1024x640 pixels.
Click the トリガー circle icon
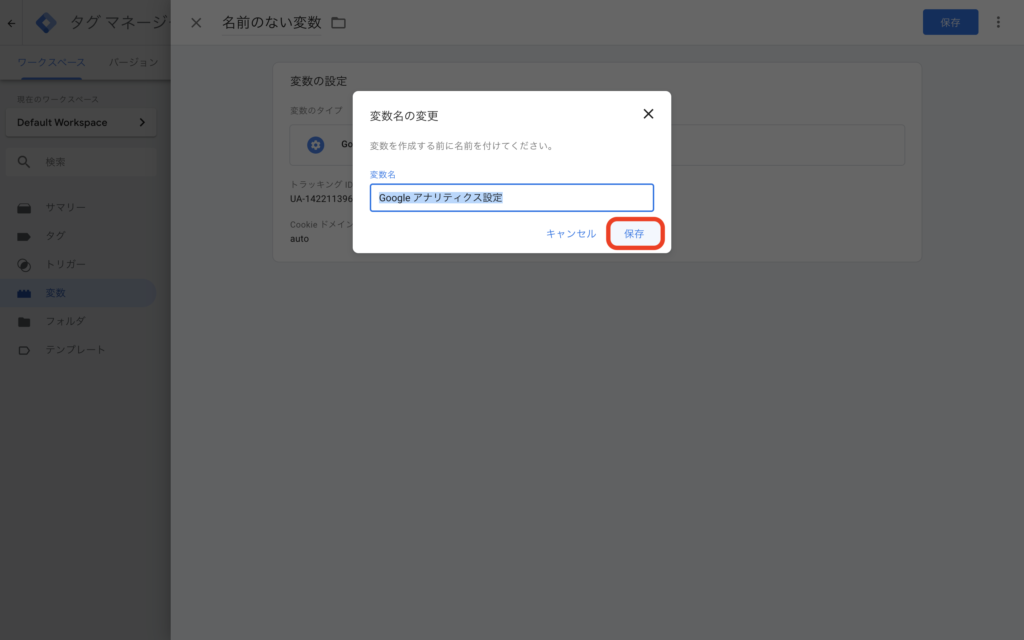tap(24, 265)
